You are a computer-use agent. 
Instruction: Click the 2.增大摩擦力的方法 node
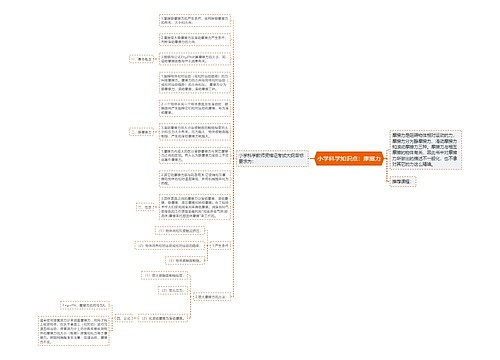tap(212, 297)
